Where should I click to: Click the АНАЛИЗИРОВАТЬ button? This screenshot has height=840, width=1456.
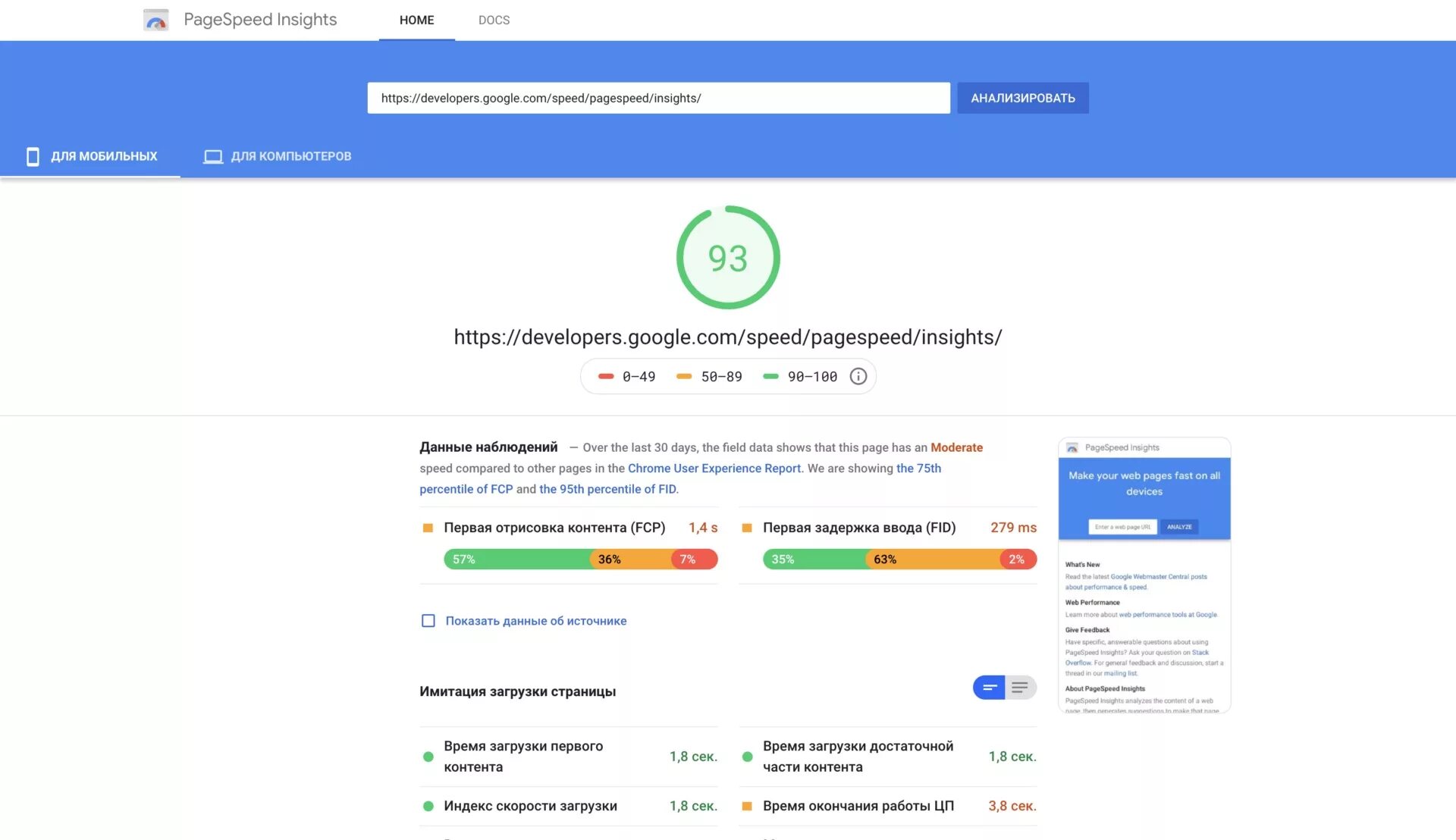coord(1023,98)
